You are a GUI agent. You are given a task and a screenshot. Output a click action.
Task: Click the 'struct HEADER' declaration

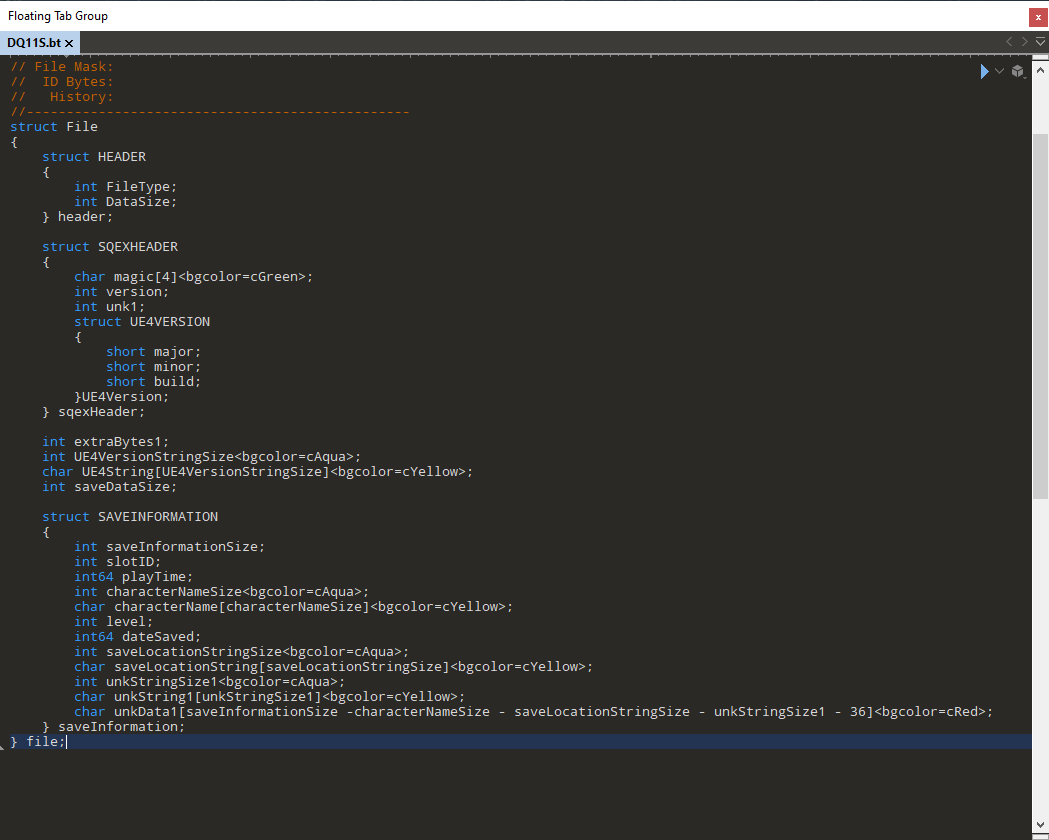[94, 156]
